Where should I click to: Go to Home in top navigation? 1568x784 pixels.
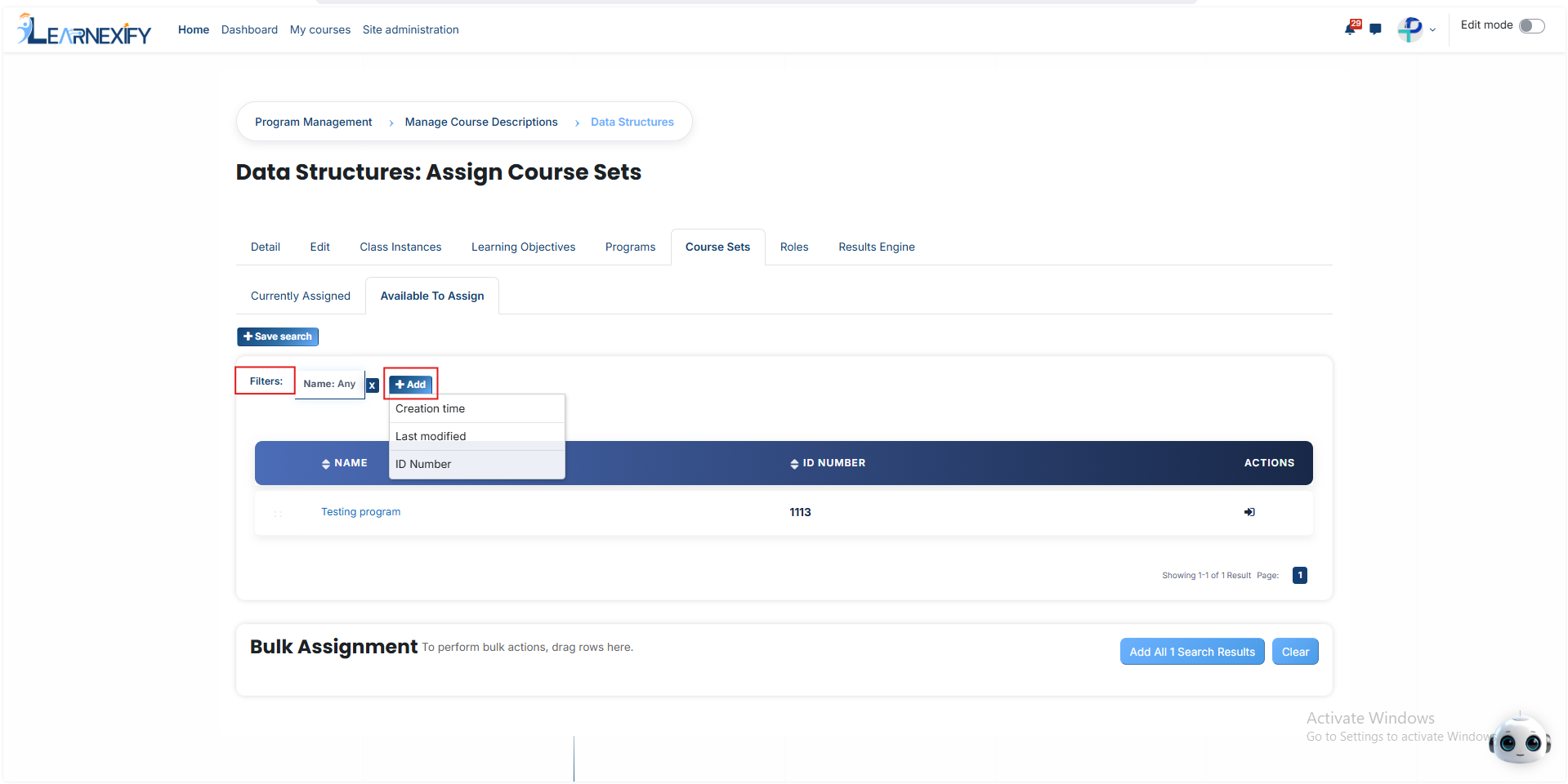coord(194,29)
